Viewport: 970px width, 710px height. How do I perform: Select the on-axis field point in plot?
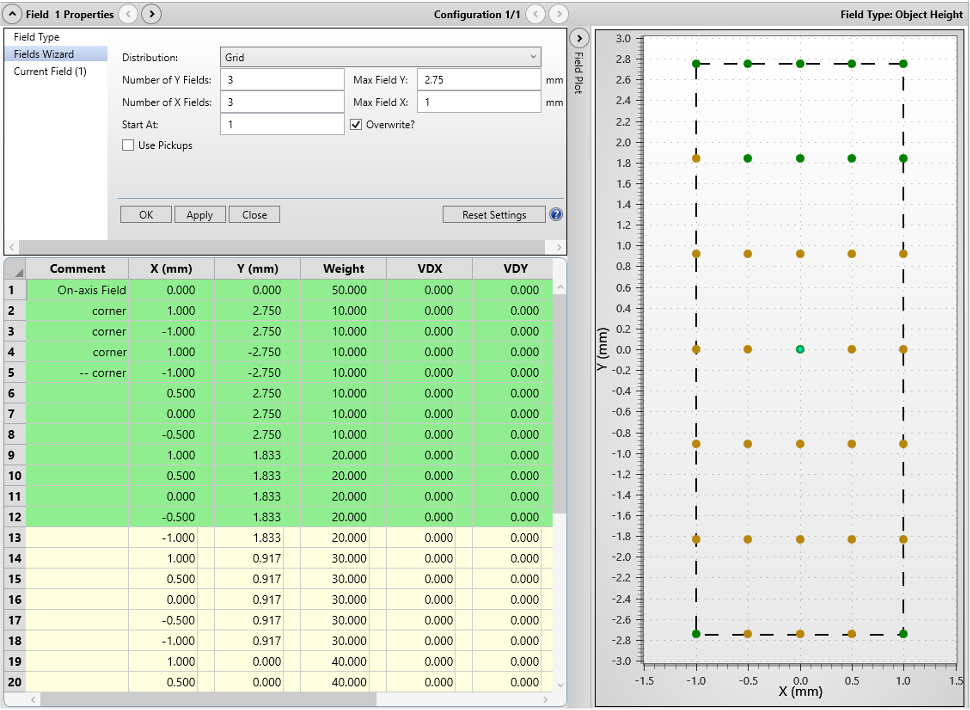pos(800,349)
